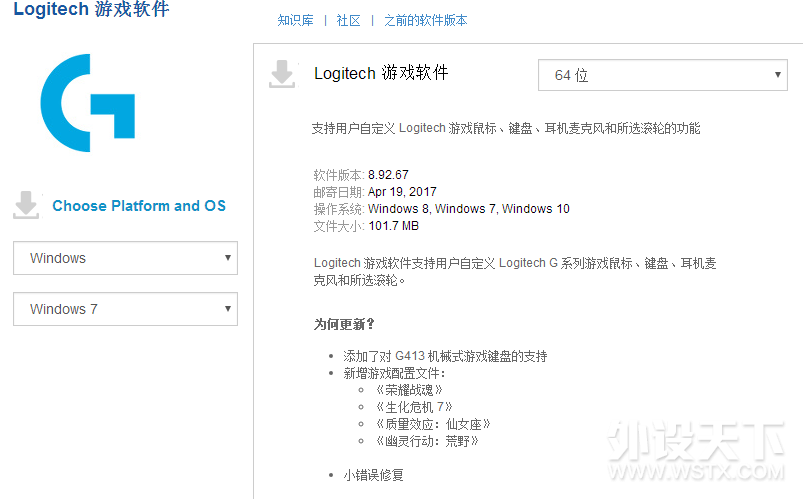Viewport: 803px width, 499px height.
Task: Open the Windows platform dropdown
Action: click(125, 258)
